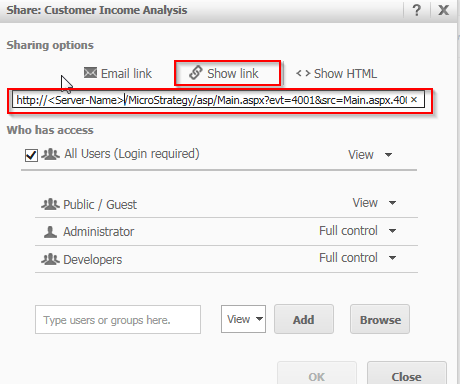Close the Share dialog with X icon
This screenshot has width=460, height=384.
tap(444, 10)
